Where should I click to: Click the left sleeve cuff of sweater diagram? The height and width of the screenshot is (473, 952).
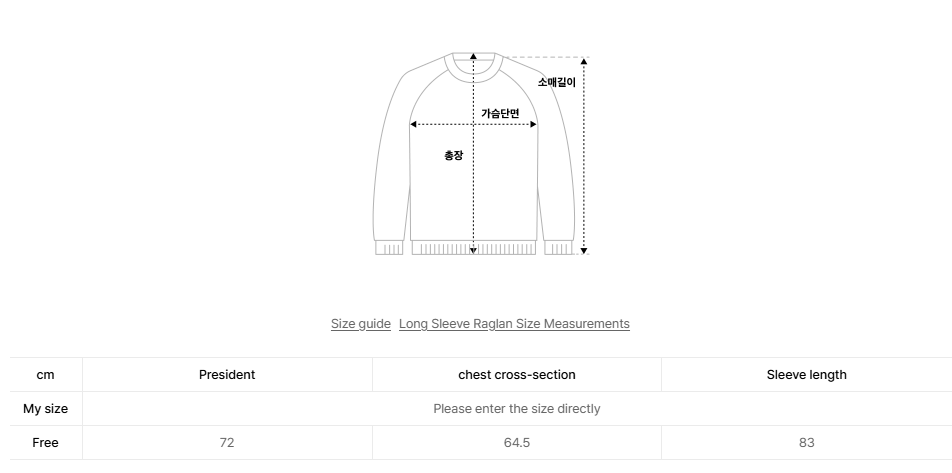click(x=389, y=247)
